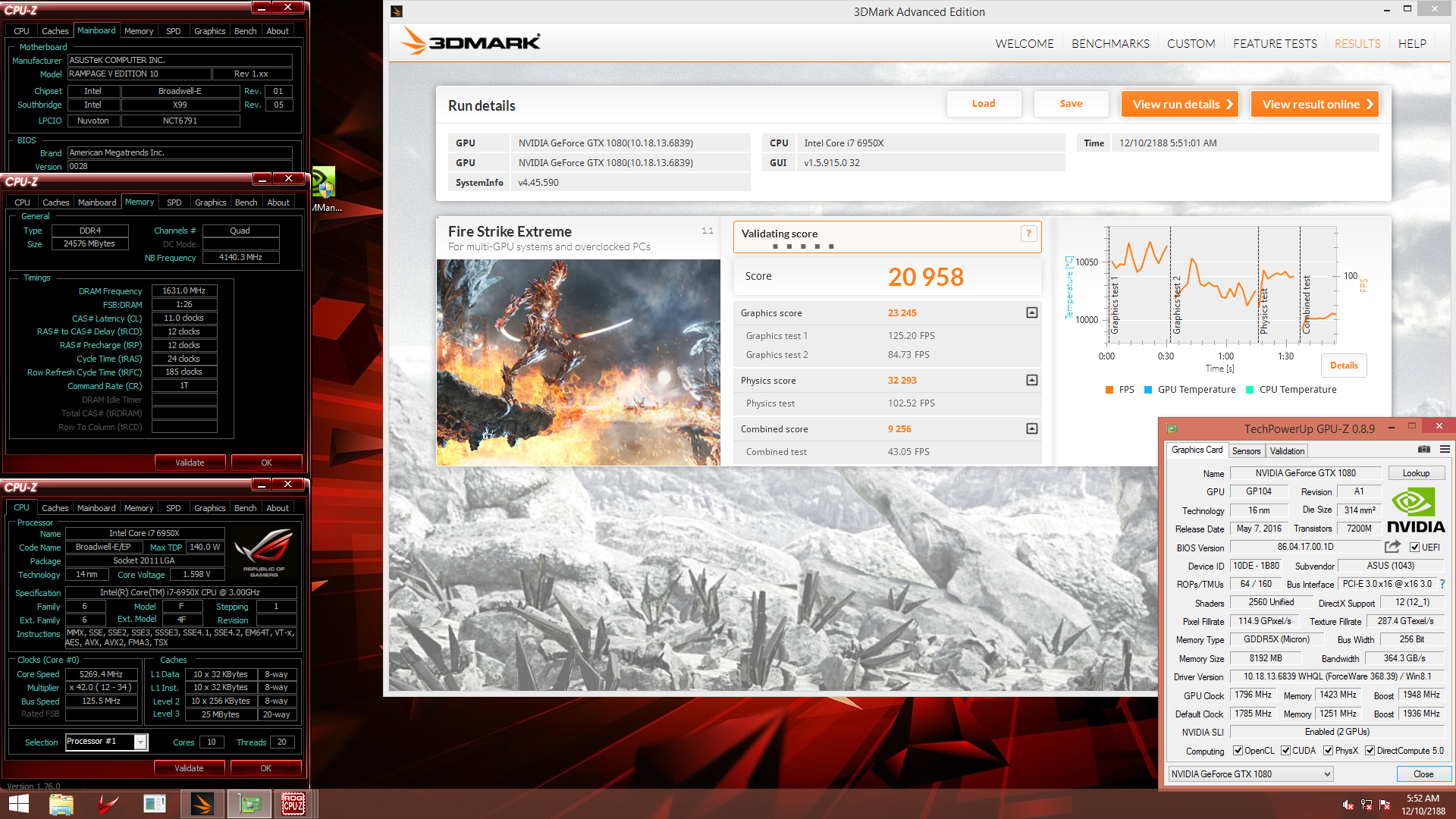This screenshot has width=1456, height=819.
Task: Click the ROG logo in CPU-Z CPU window
Action: pos(264,553)
